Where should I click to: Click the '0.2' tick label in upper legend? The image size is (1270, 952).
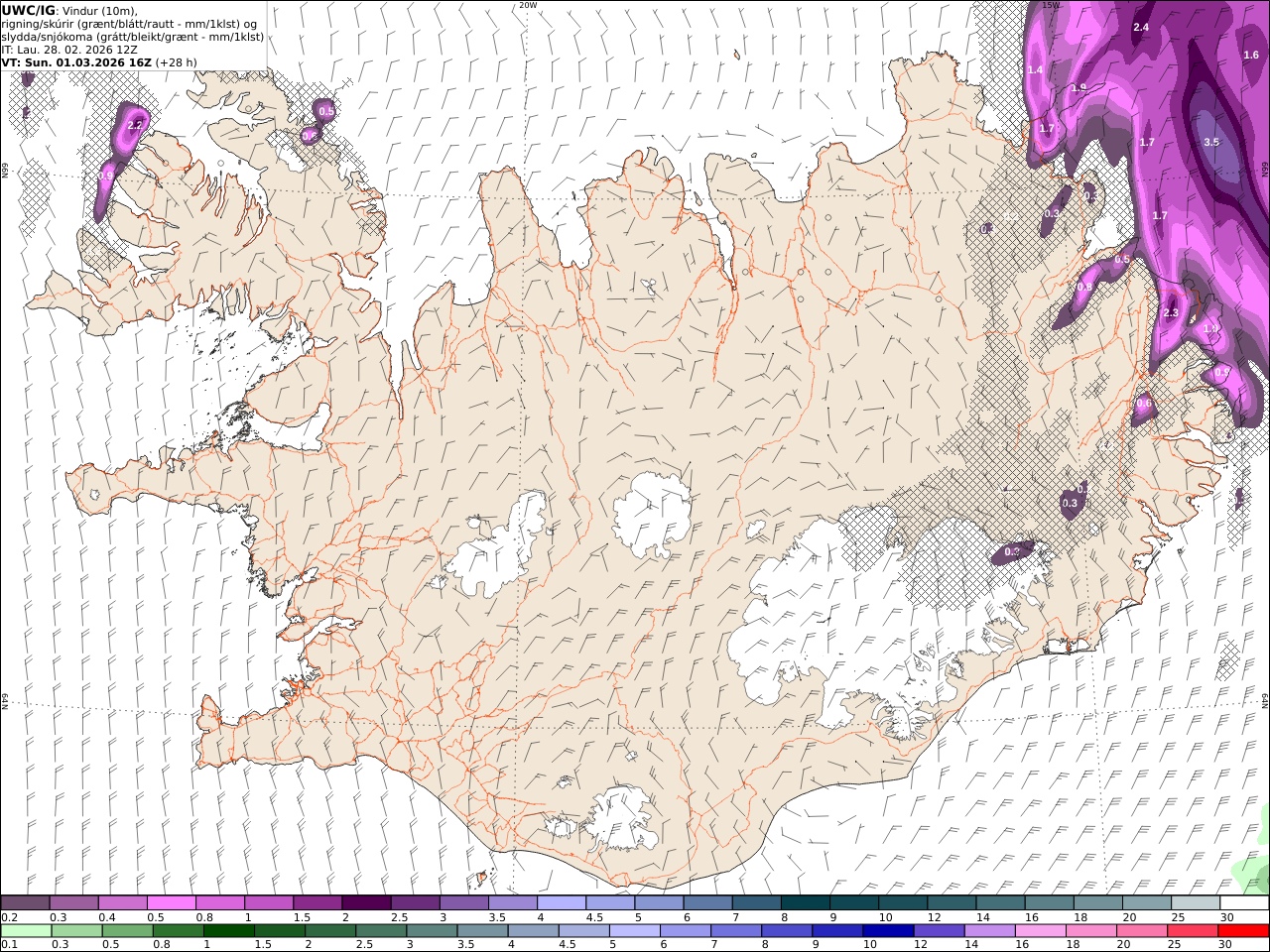[8, 917]
